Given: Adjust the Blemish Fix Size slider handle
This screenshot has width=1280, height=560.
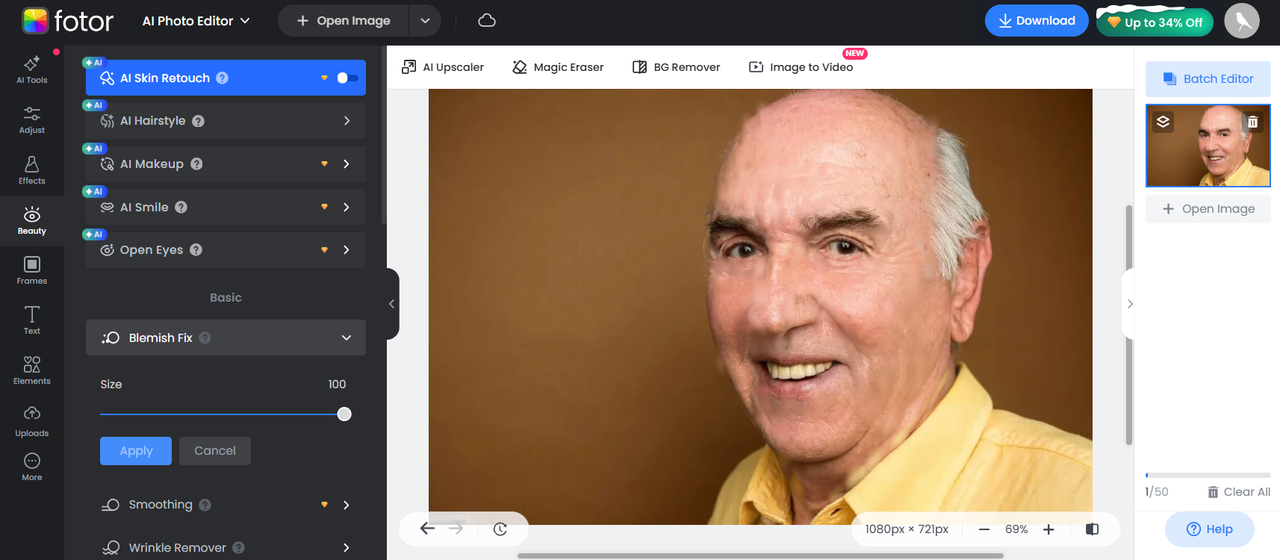Looking at the screenshot, I should [344, 414].
